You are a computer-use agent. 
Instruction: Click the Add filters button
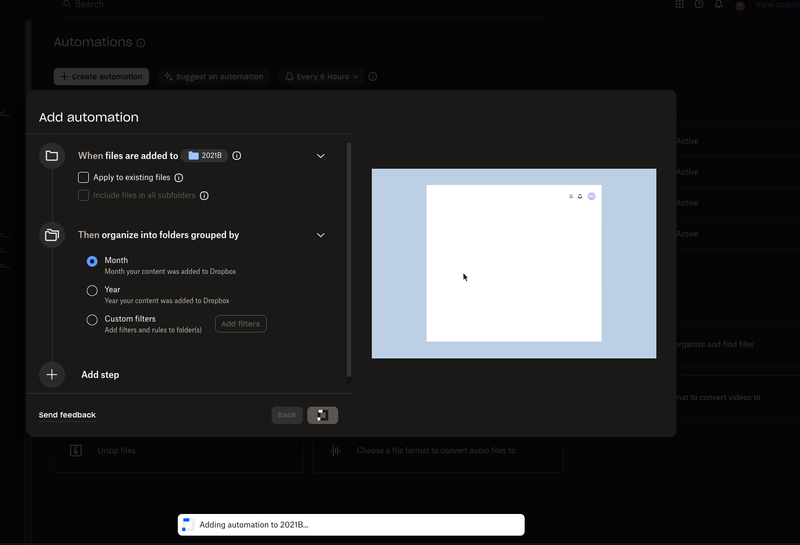tap(241, 324)
